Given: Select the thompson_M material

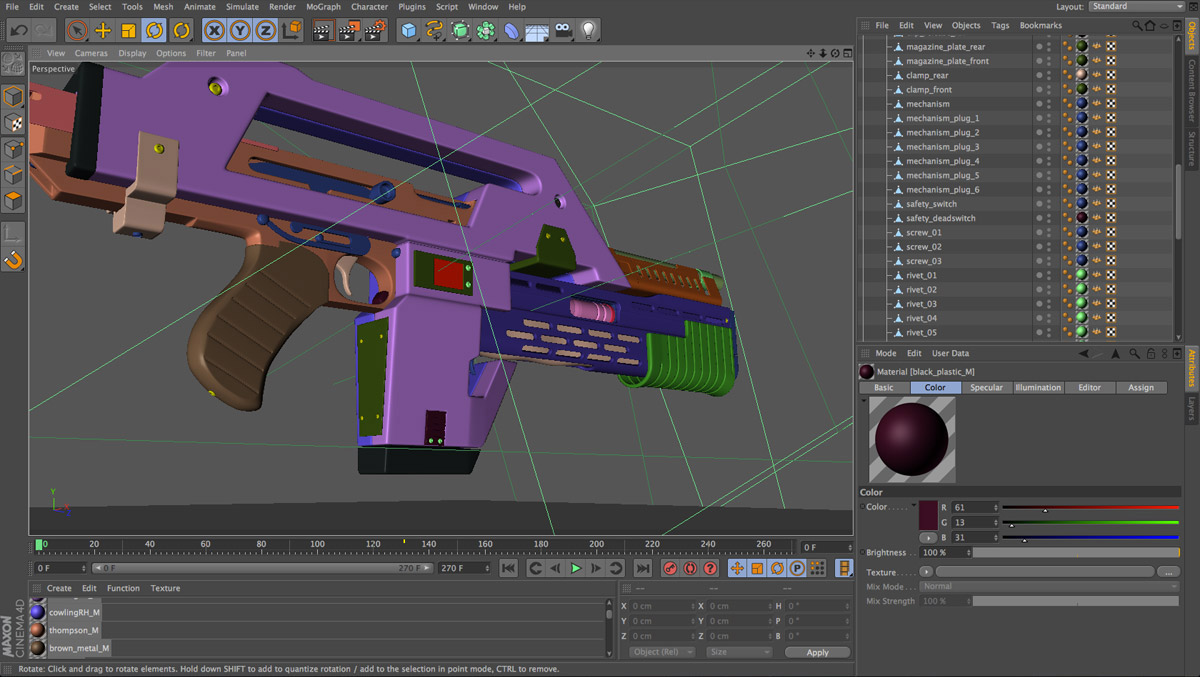Looking at the screenshot, I should click(x=74, y=630).
